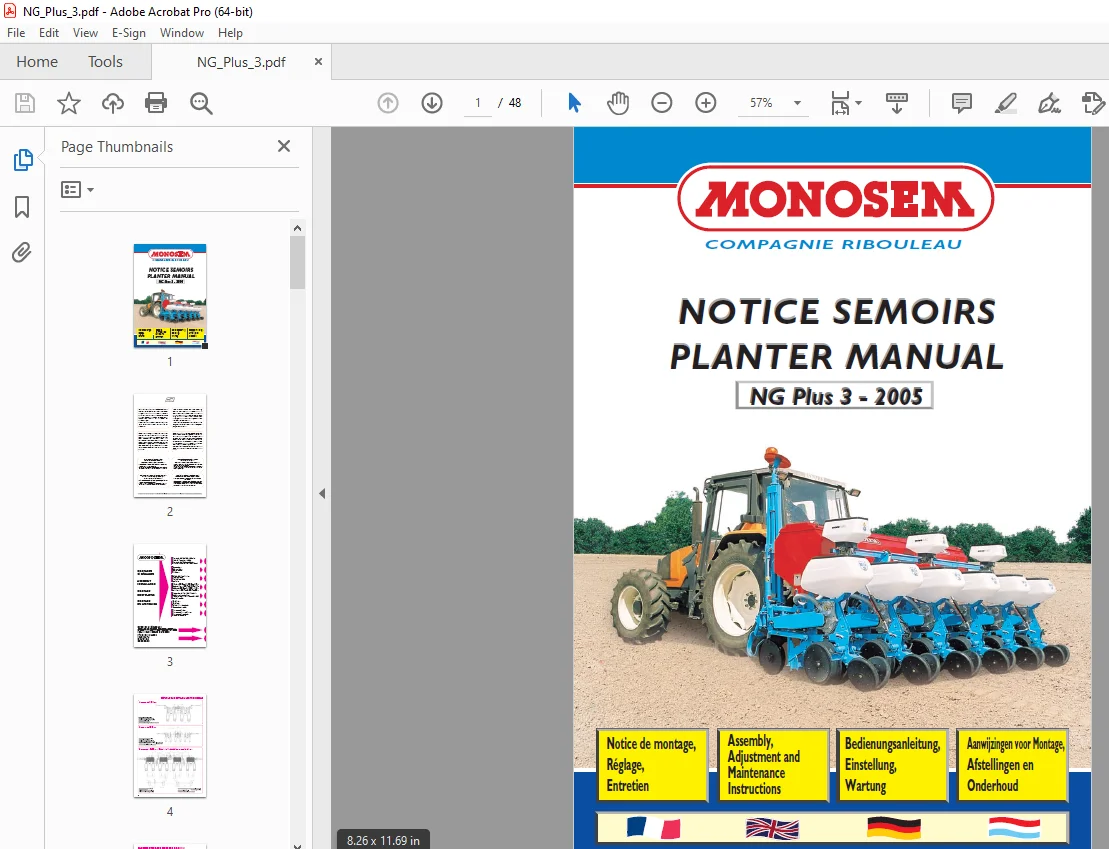1109x849 pixels.
Task: Select page 2 thumbnail
Action: (170, 446)
